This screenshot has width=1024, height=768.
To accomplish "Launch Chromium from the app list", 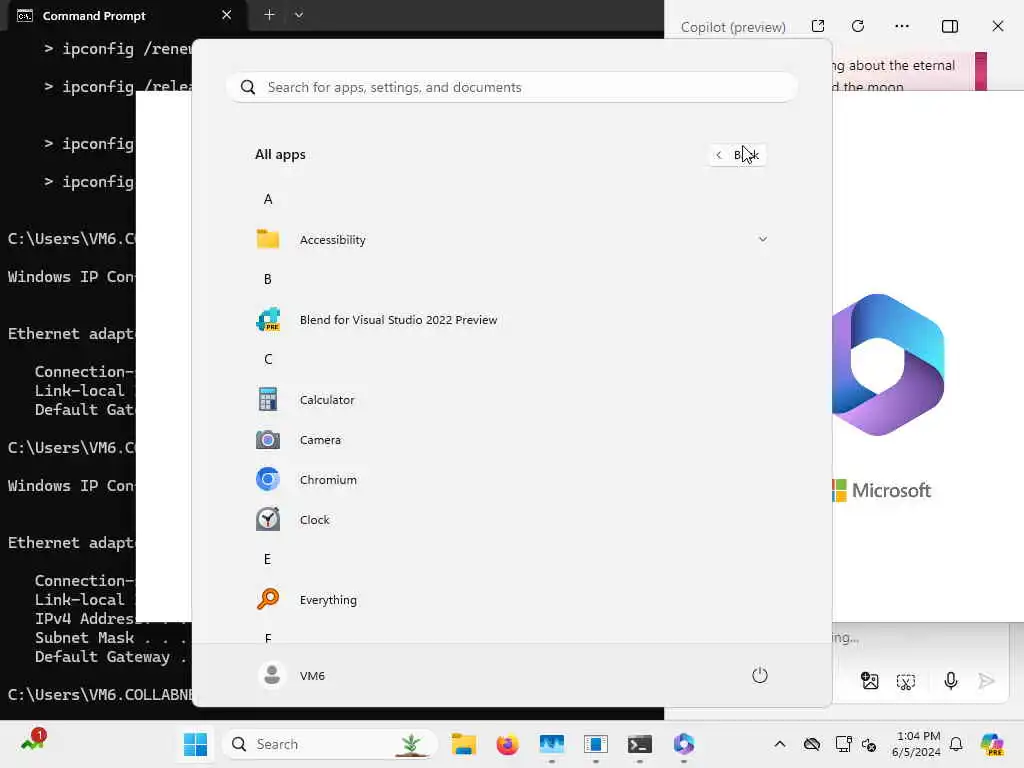I will [511, 479].
